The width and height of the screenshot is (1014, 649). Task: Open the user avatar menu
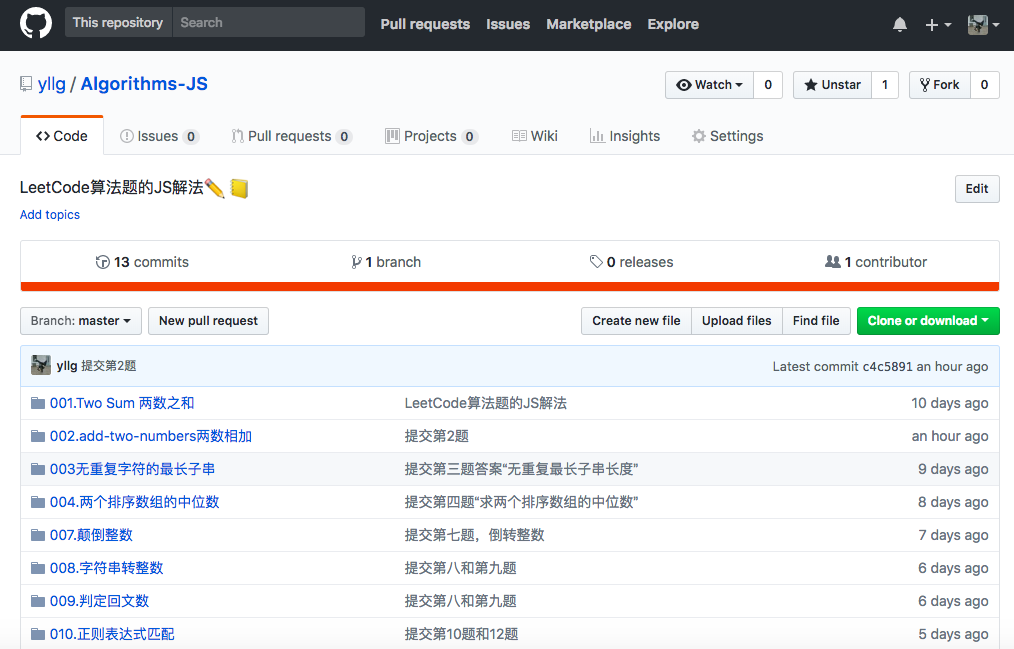point(984,25)
